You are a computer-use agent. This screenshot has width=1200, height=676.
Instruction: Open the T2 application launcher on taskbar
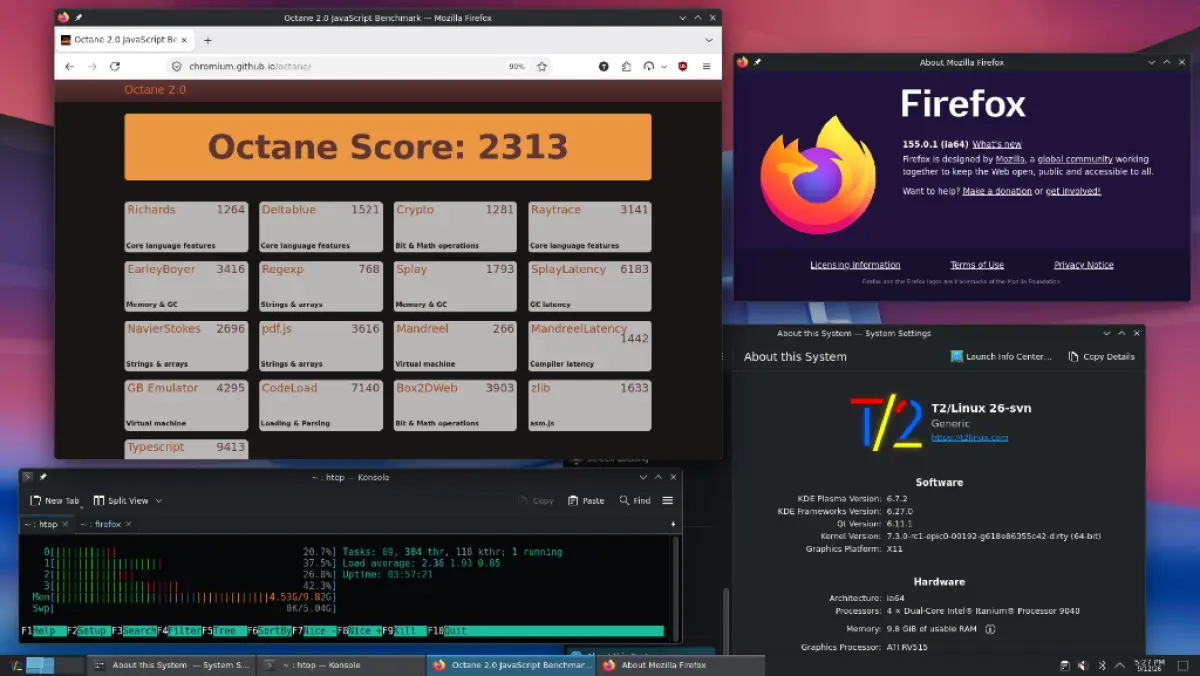click(16, 665)
